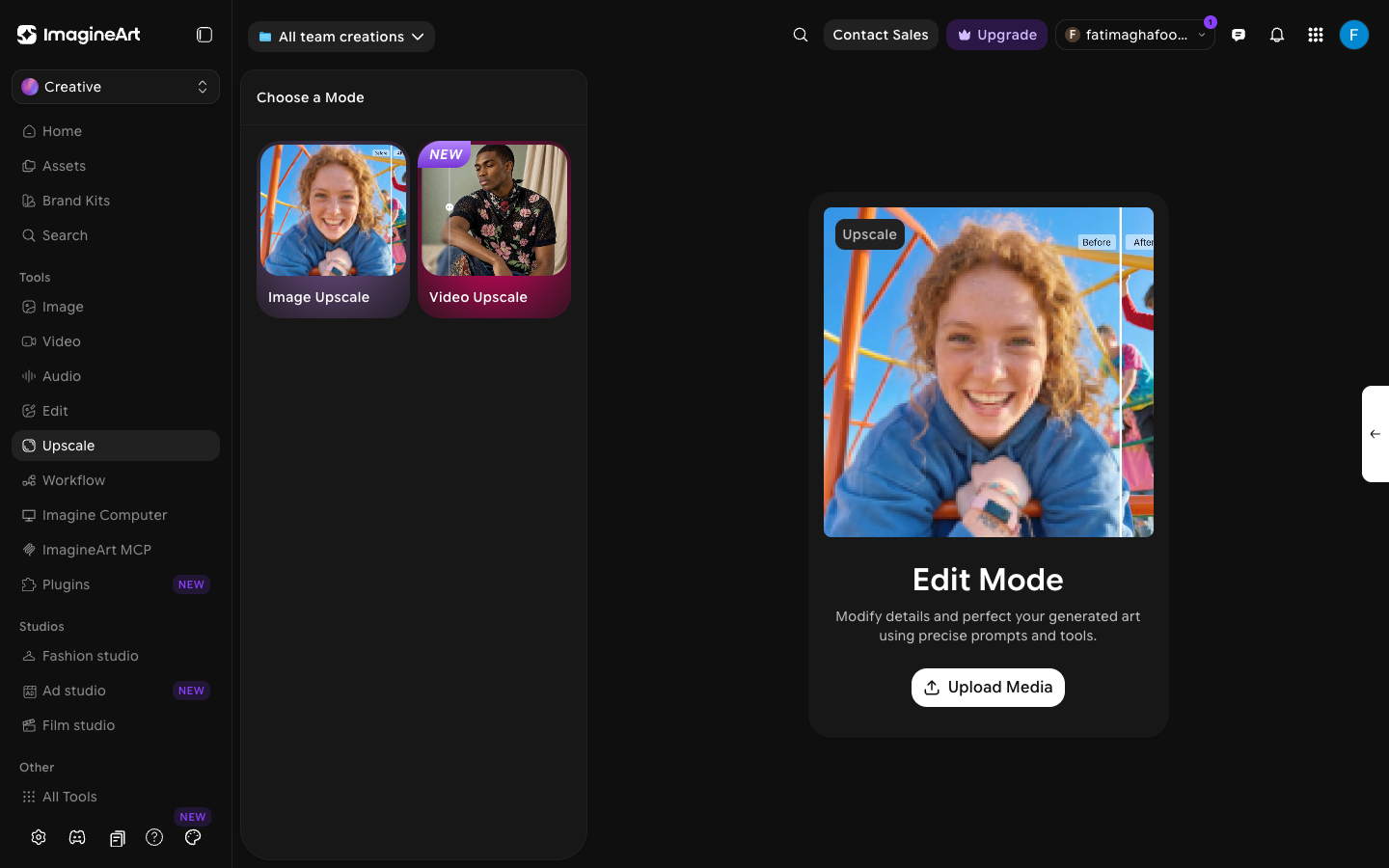
Task: Open the apps grid icon
Action: click(x=1316, y=35)
